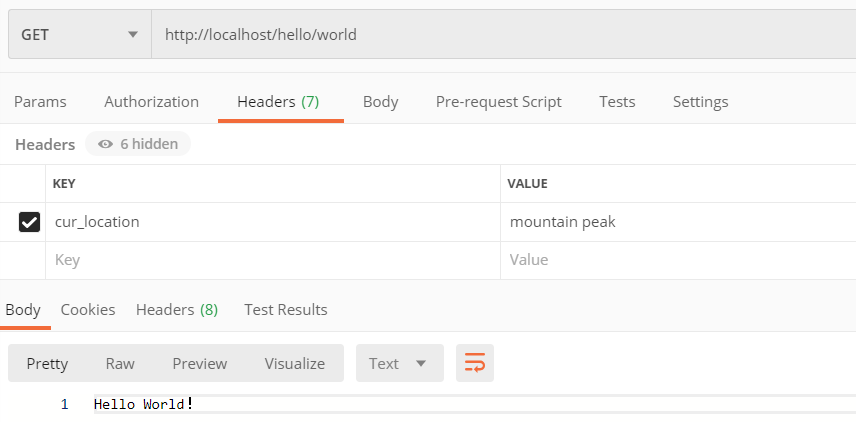856x422 pixels.
Task: Open the GET method dropdown
Action: 80,34
